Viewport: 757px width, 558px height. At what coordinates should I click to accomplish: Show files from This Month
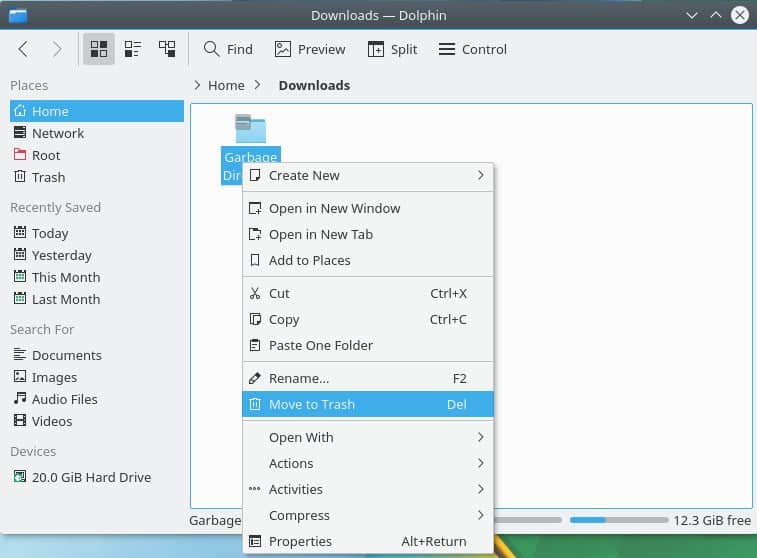tap(97, 277)
